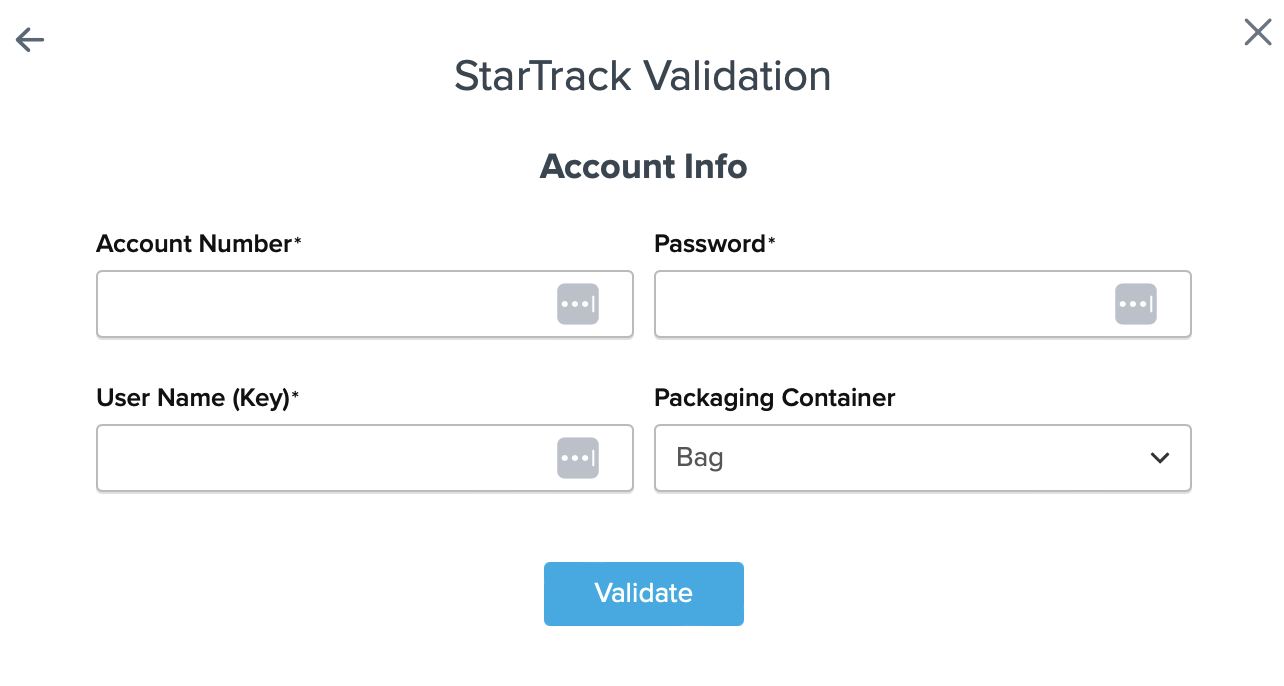Viewport: 1284px width, 686px height.
Task: Click the 'Account Info' section heading
Action: pyautogui.click(x=643, y=166)
